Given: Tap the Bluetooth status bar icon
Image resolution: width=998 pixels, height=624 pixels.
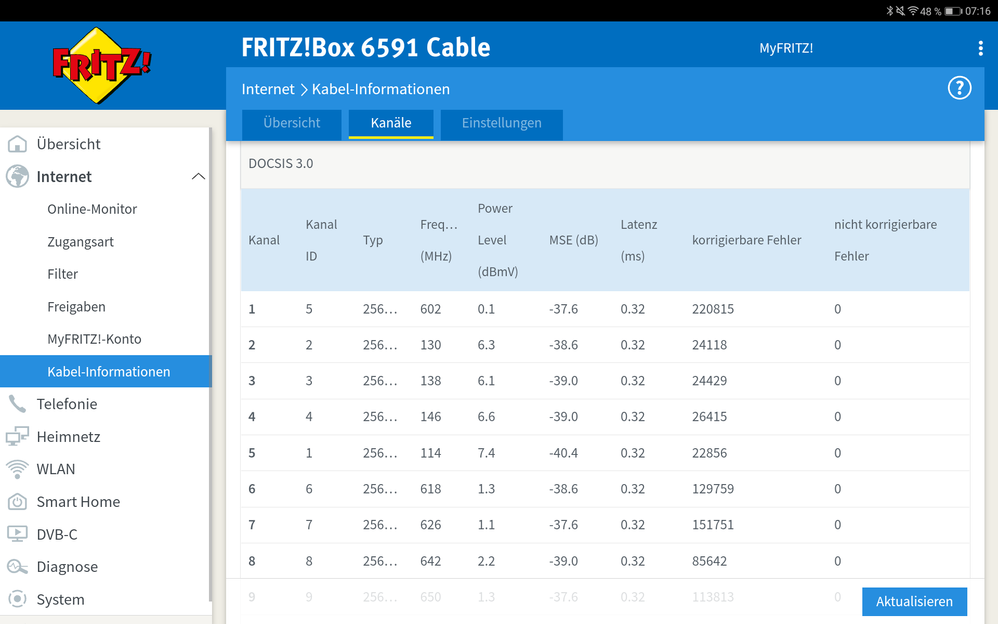Looking at the screenshot, I should point(890,11).
